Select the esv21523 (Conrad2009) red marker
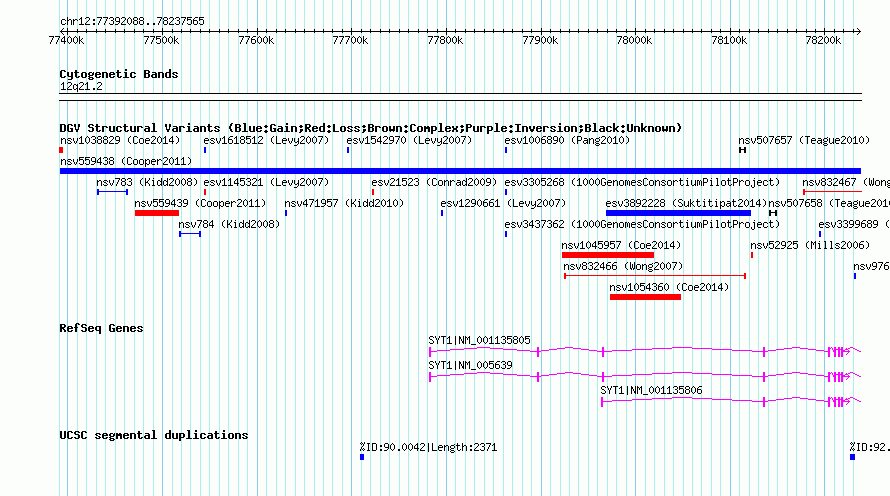Viewport: 890px width, 496px height. click(373, 192)
